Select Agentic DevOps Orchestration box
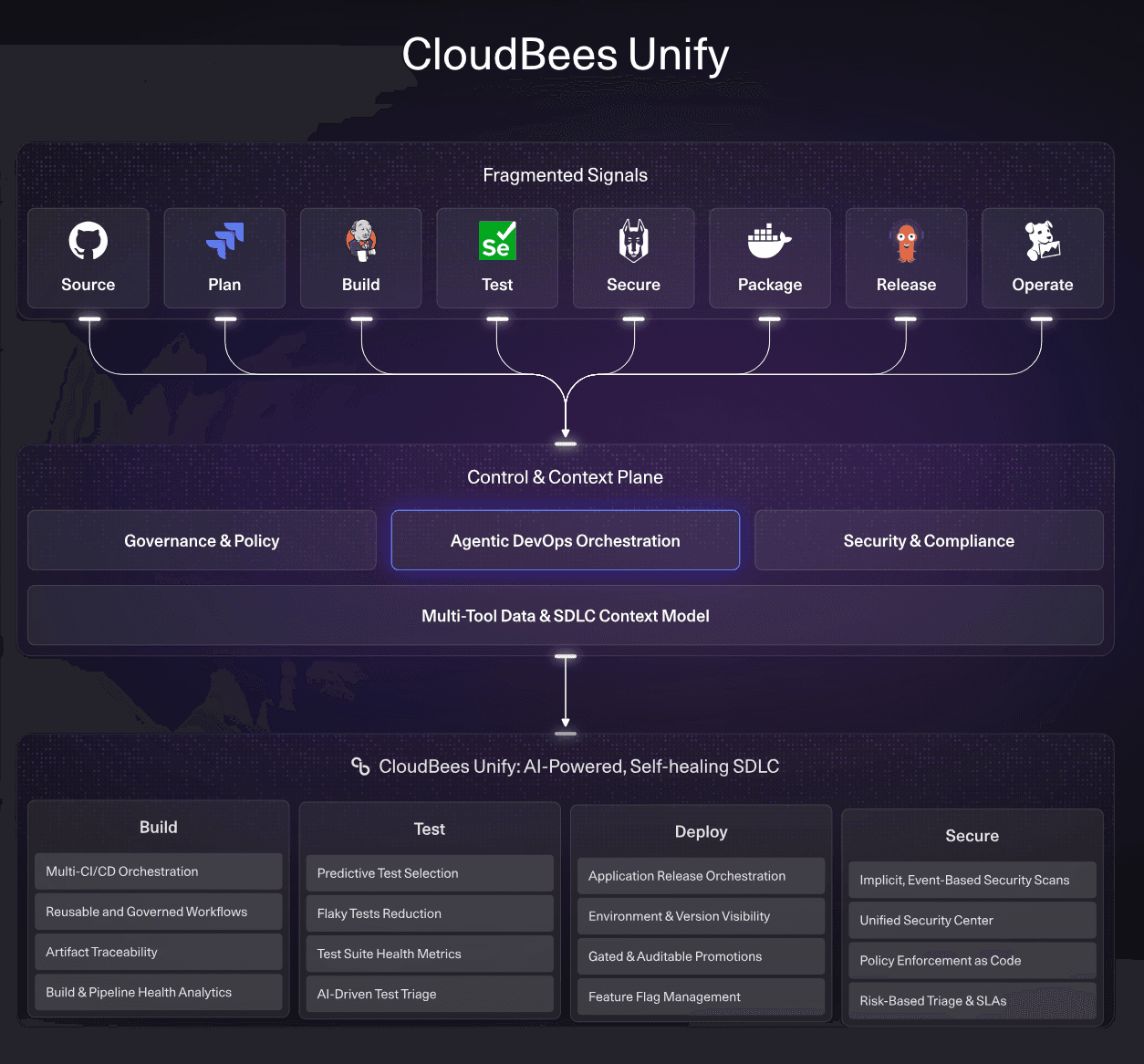The width and height of the screenshot is (1144, 1064). (x=566, y=540)
